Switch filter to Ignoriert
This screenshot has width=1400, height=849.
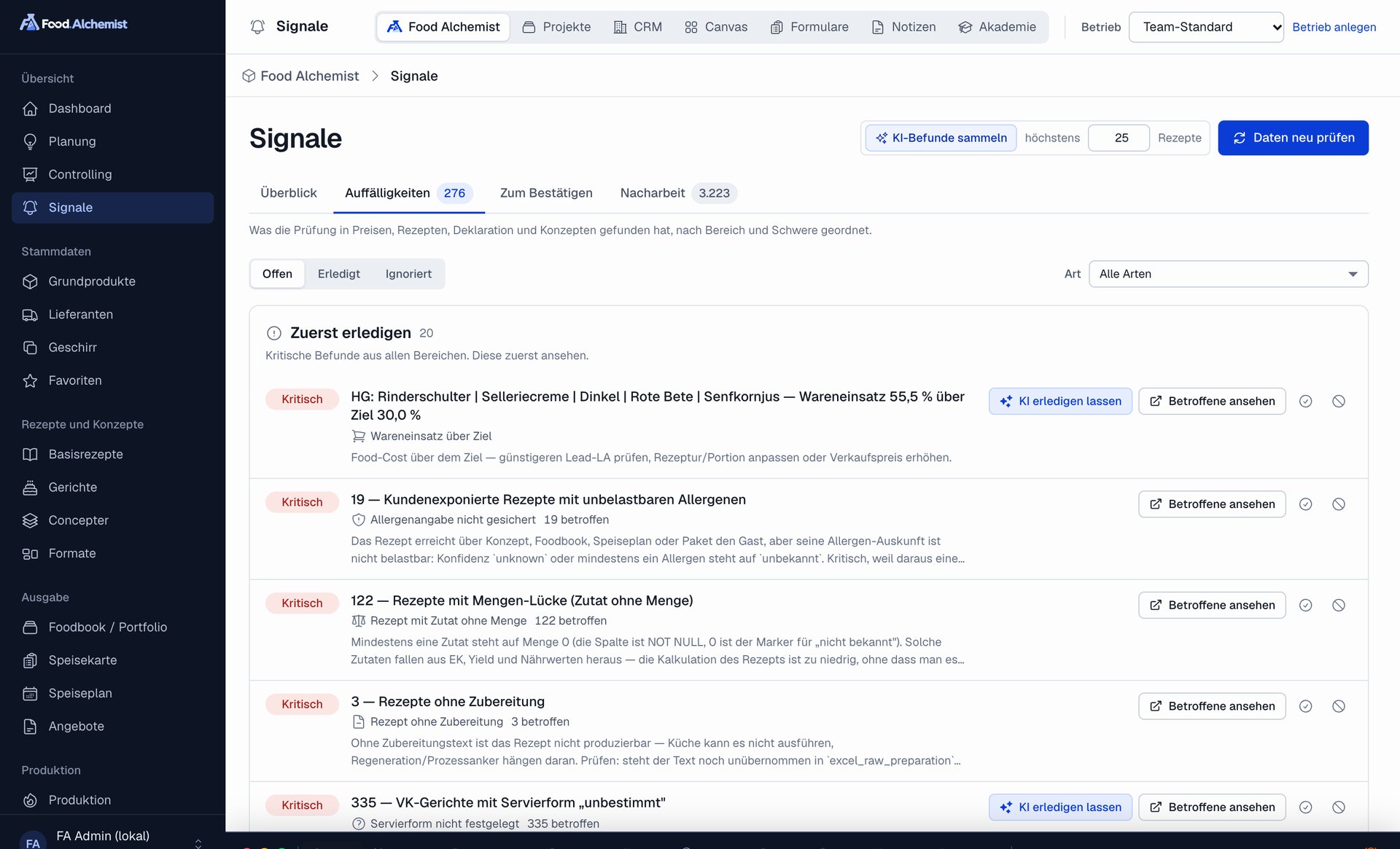[x=408, y=274]
